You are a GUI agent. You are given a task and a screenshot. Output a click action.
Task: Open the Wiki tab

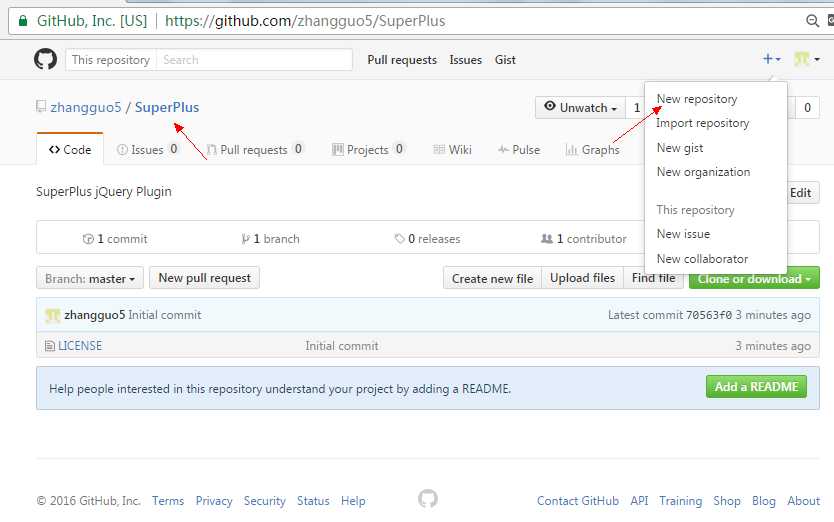click(x=453, y=150)
